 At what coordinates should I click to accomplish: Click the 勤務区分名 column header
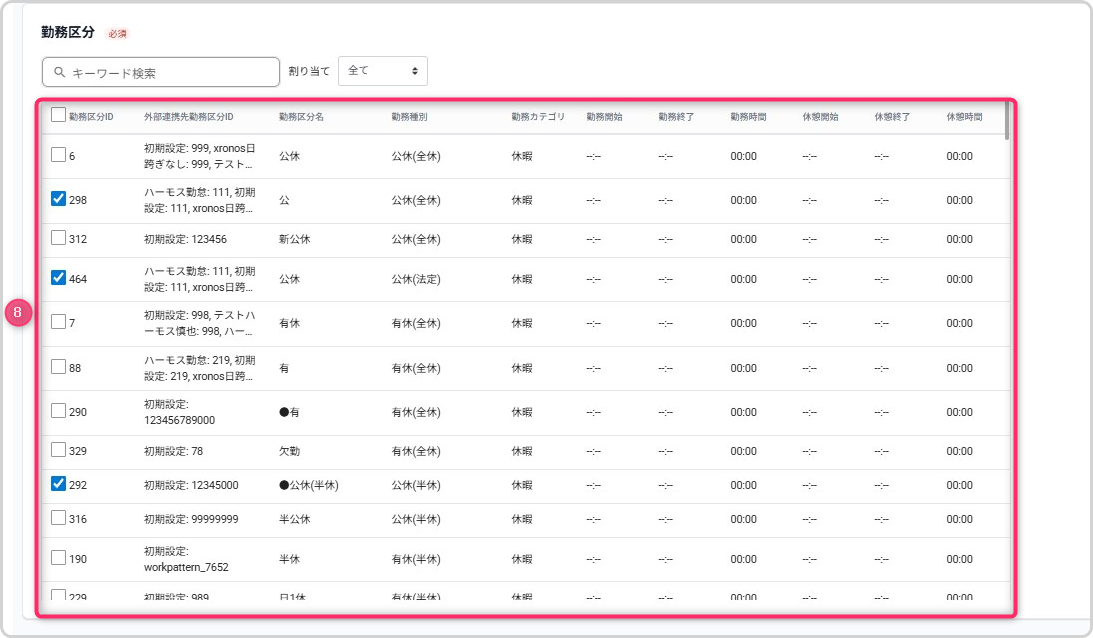[x=301, y=117]
